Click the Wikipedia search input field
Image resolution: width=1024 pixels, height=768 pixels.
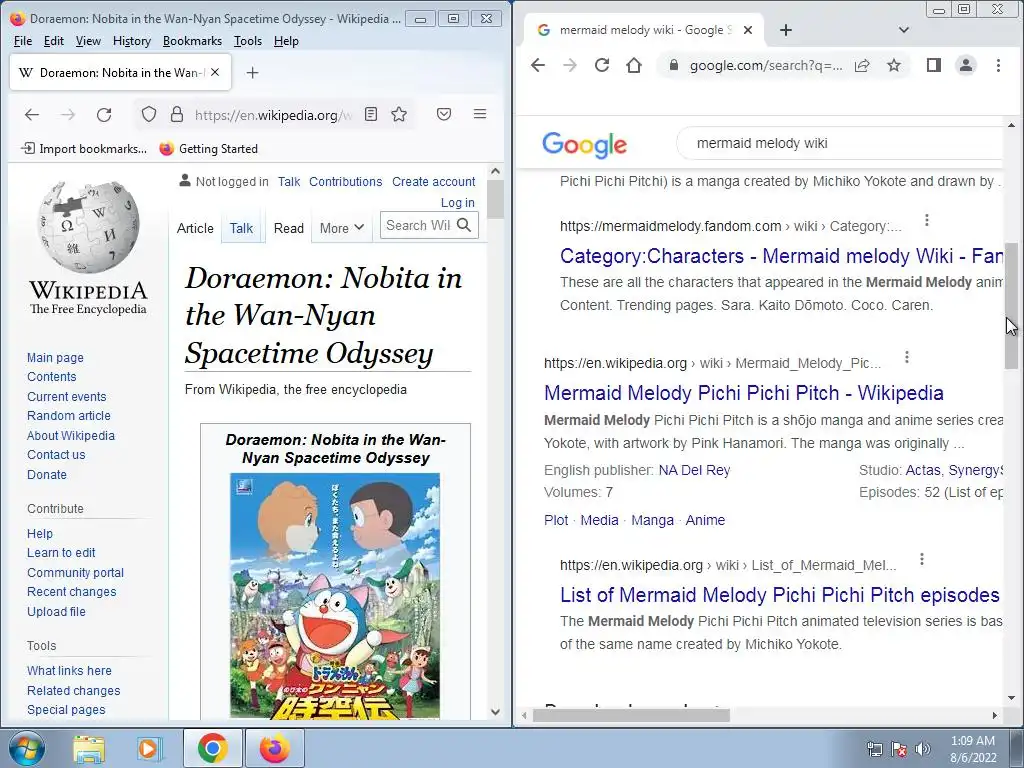click(x=418, y=225)
